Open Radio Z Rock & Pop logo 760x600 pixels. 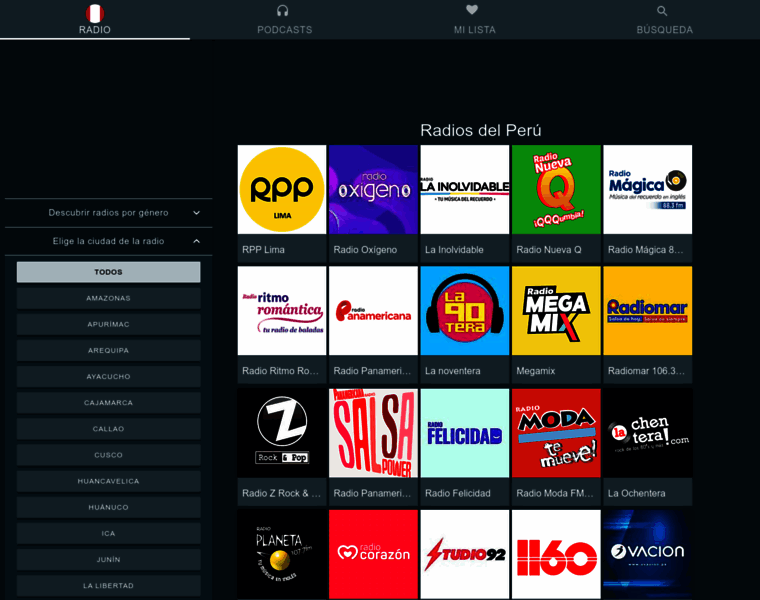[x=282, y=433]
